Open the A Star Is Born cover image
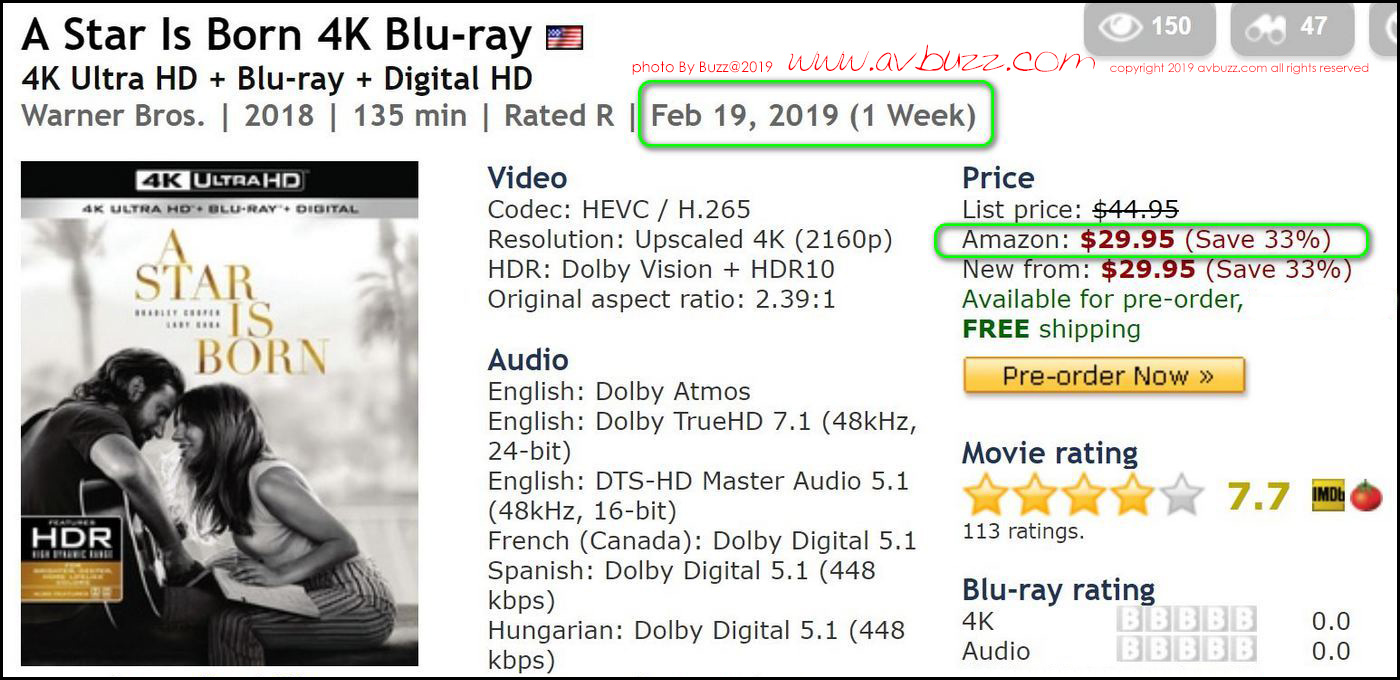The width and height of the screenshot is (1400, 680). [x=219, y=413]
